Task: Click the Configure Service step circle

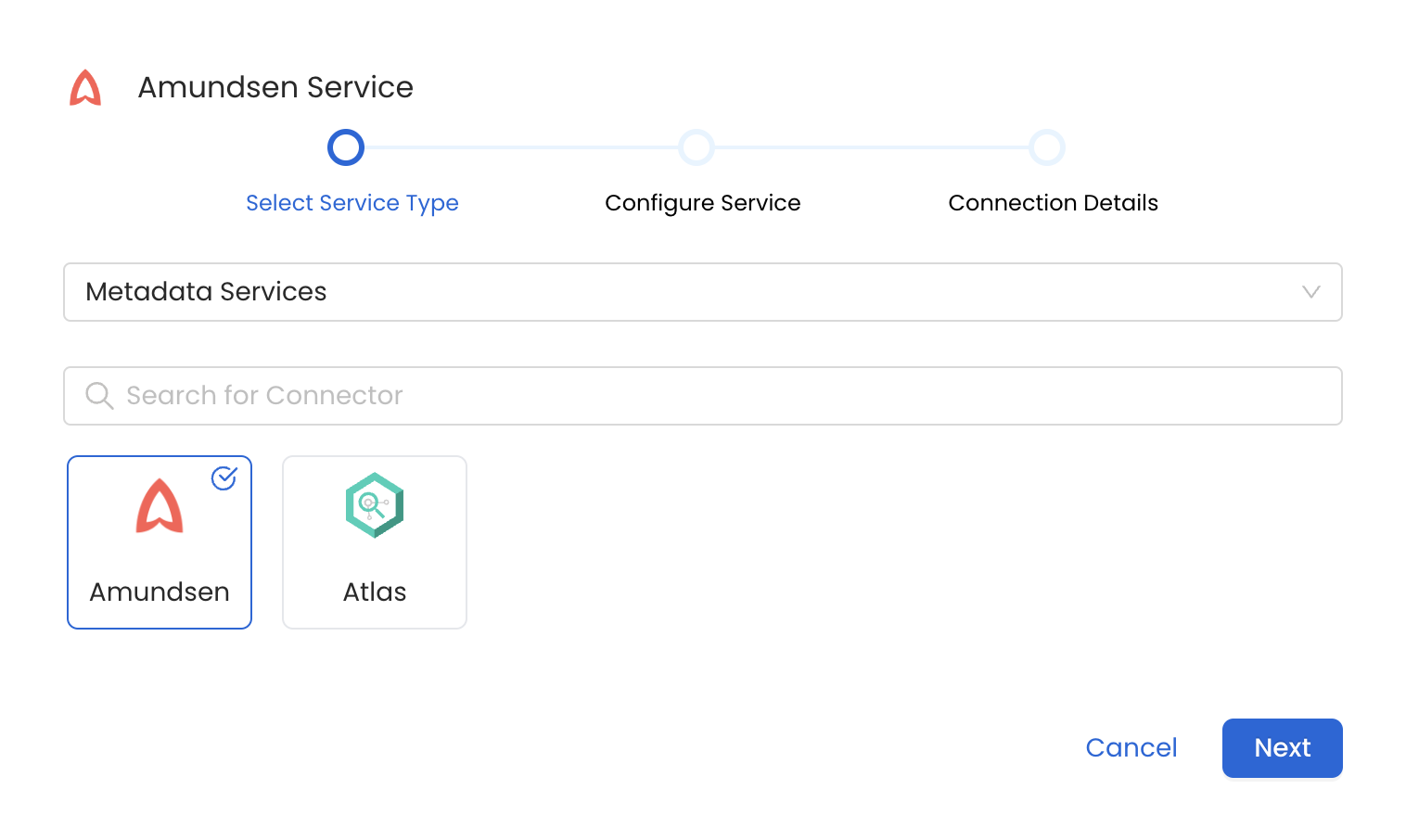Action: click(x=697, y=146)
